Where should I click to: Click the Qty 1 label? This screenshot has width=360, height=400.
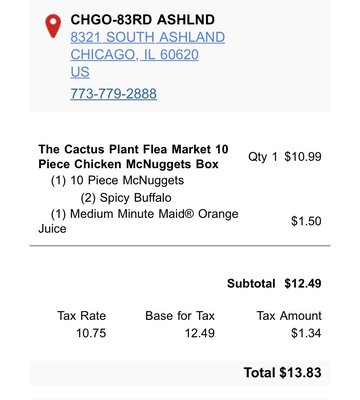(x=263, y=157)
